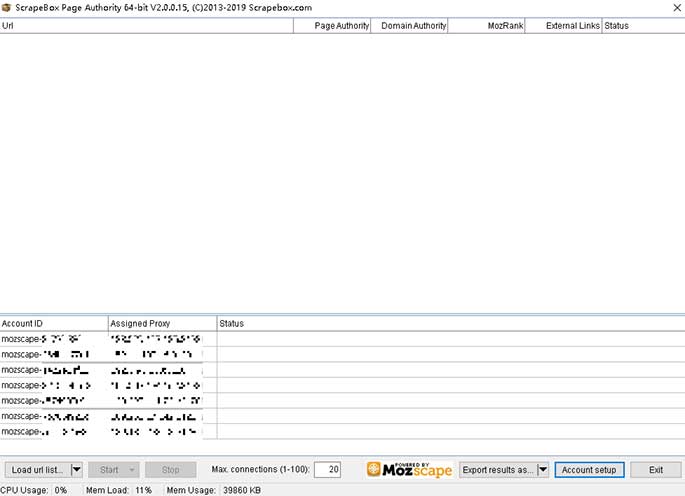
Task: Sort by the Url column header
Action: pyautogui.click(x=146, y=26)
